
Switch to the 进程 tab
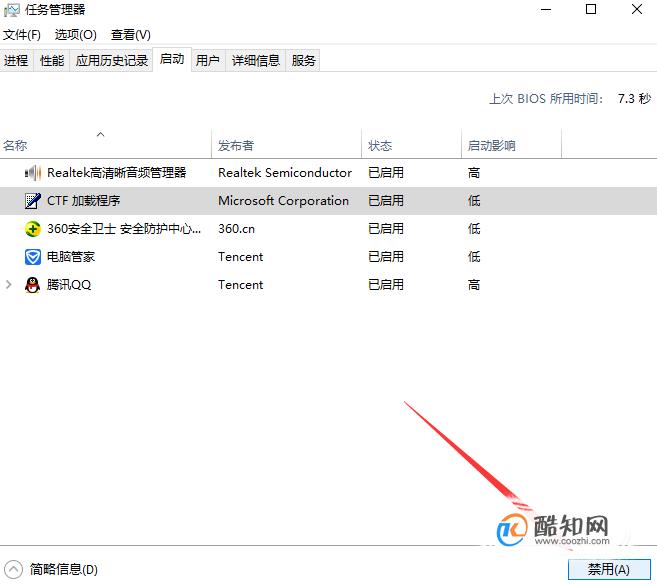coord(16,61)
